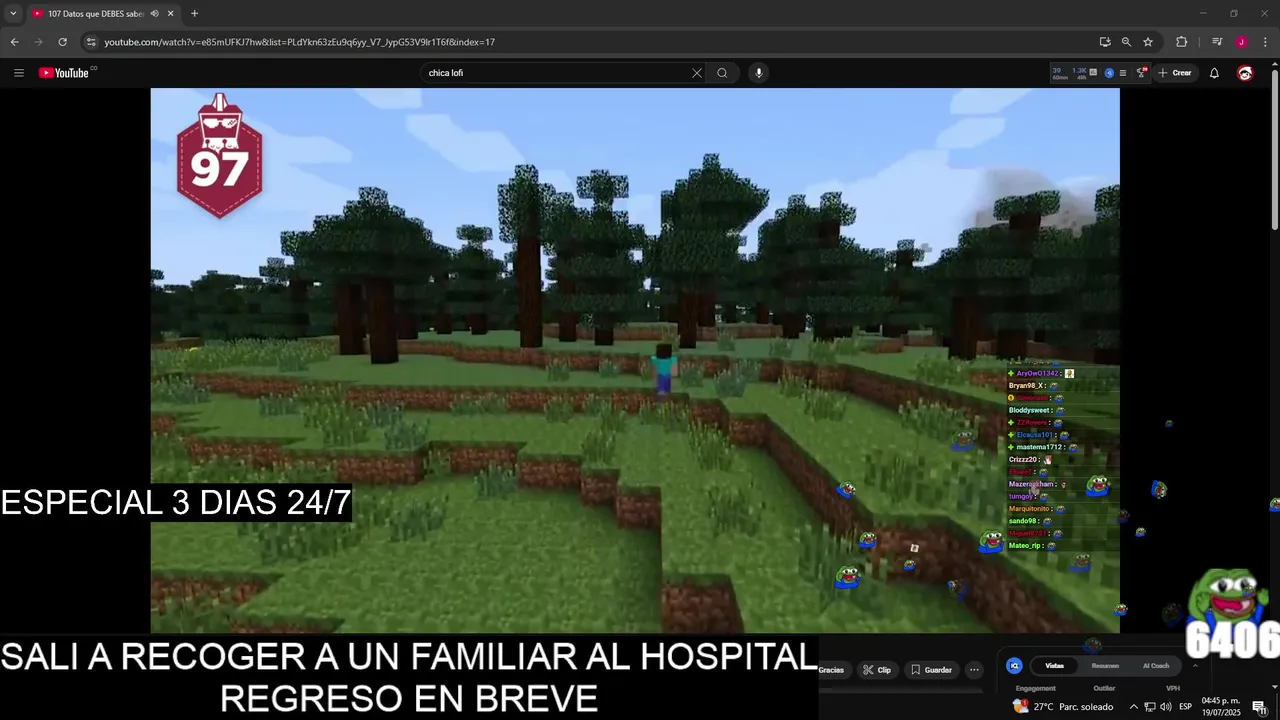This screenshot has width=1280, height=720.
Task: Open the browser extensions puzzle icon
Action: point(1181,42)
